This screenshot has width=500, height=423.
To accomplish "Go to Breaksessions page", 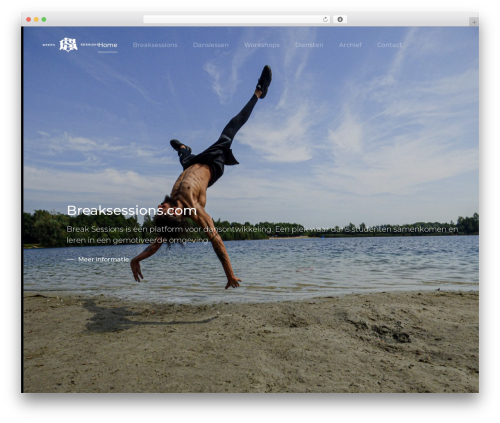I will (x=155, y=45).
